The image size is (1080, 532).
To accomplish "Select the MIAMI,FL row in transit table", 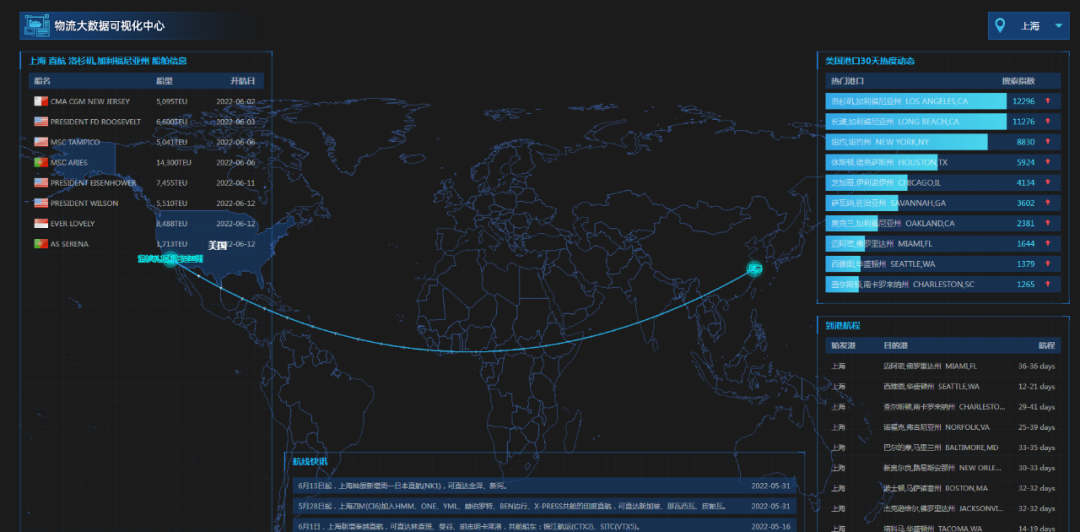I will coord(942,366).
